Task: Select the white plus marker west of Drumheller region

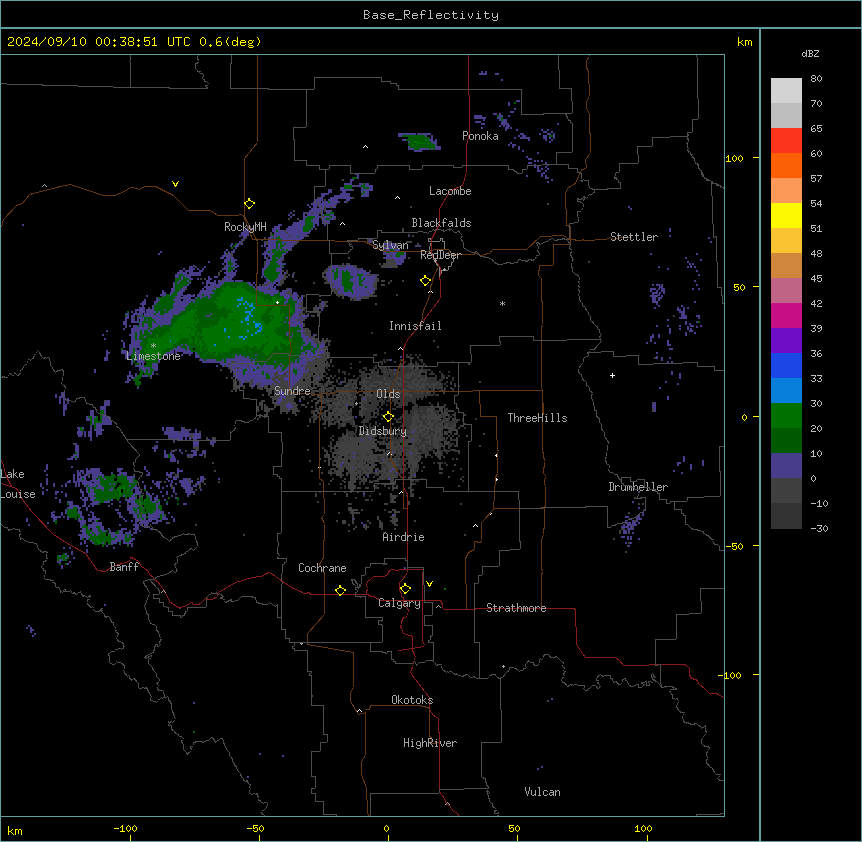Action: click(612, 375)
